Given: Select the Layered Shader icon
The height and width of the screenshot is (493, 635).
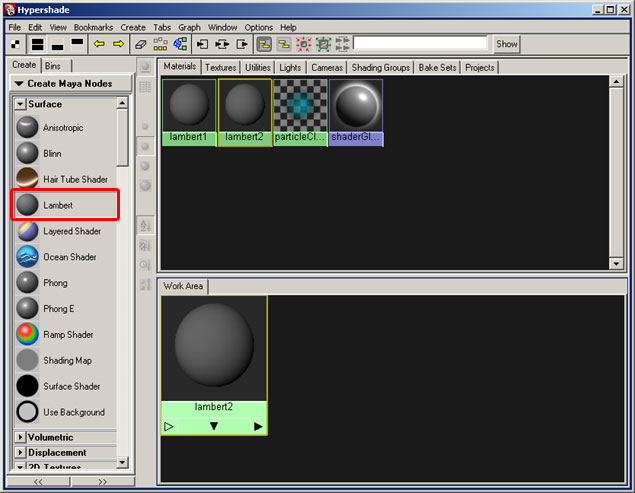Looking at the screenshot, I should point(28,231).
